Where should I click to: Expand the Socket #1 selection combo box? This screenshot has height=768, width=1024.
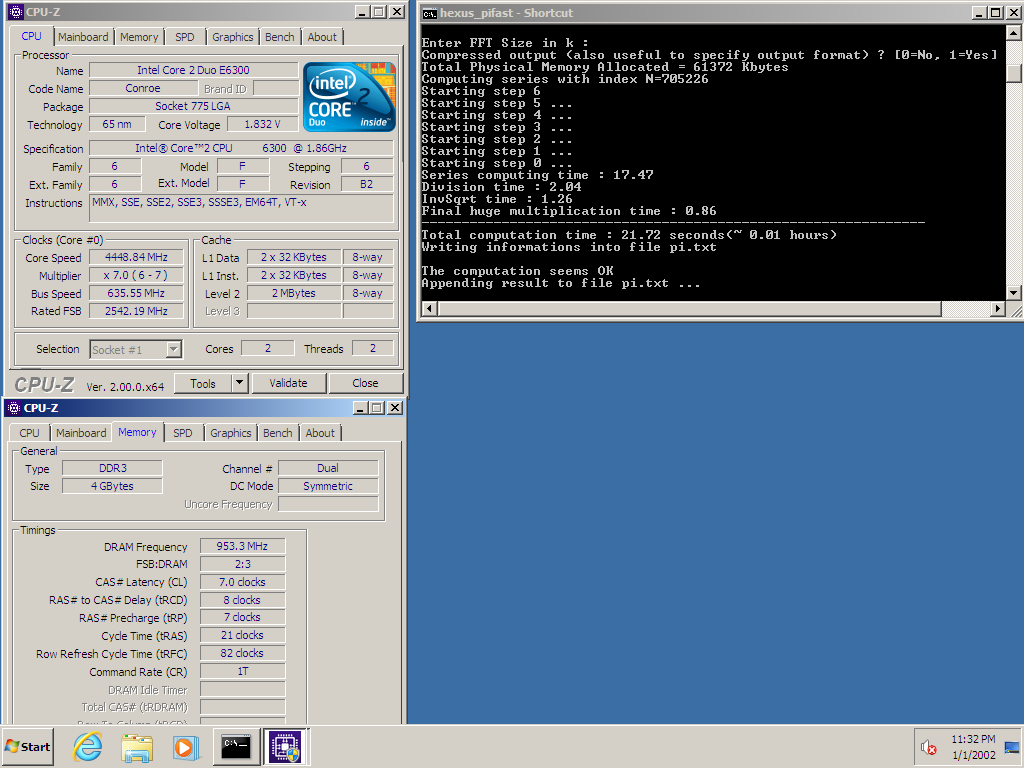coord(173,349)
